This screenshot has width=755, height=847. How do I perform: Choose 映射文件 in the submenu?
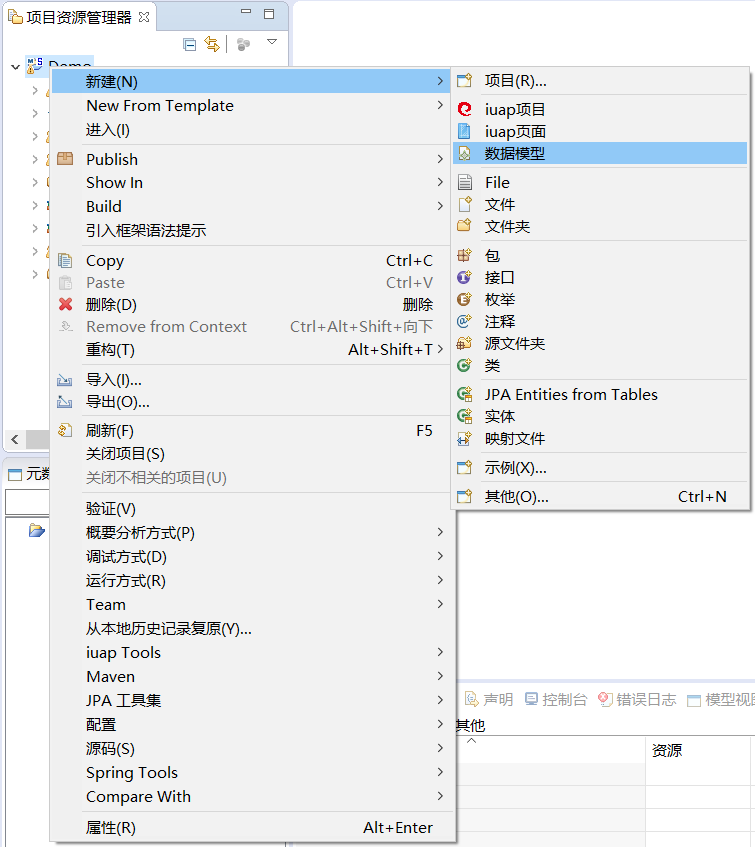[514, 438]
